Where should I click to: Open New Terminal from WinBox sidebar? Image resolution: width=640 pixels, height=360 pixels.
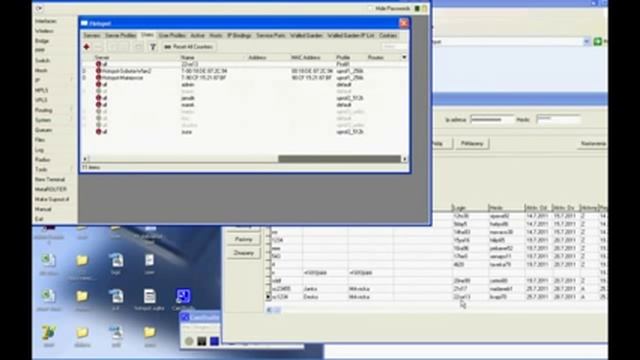pos(50,180)
